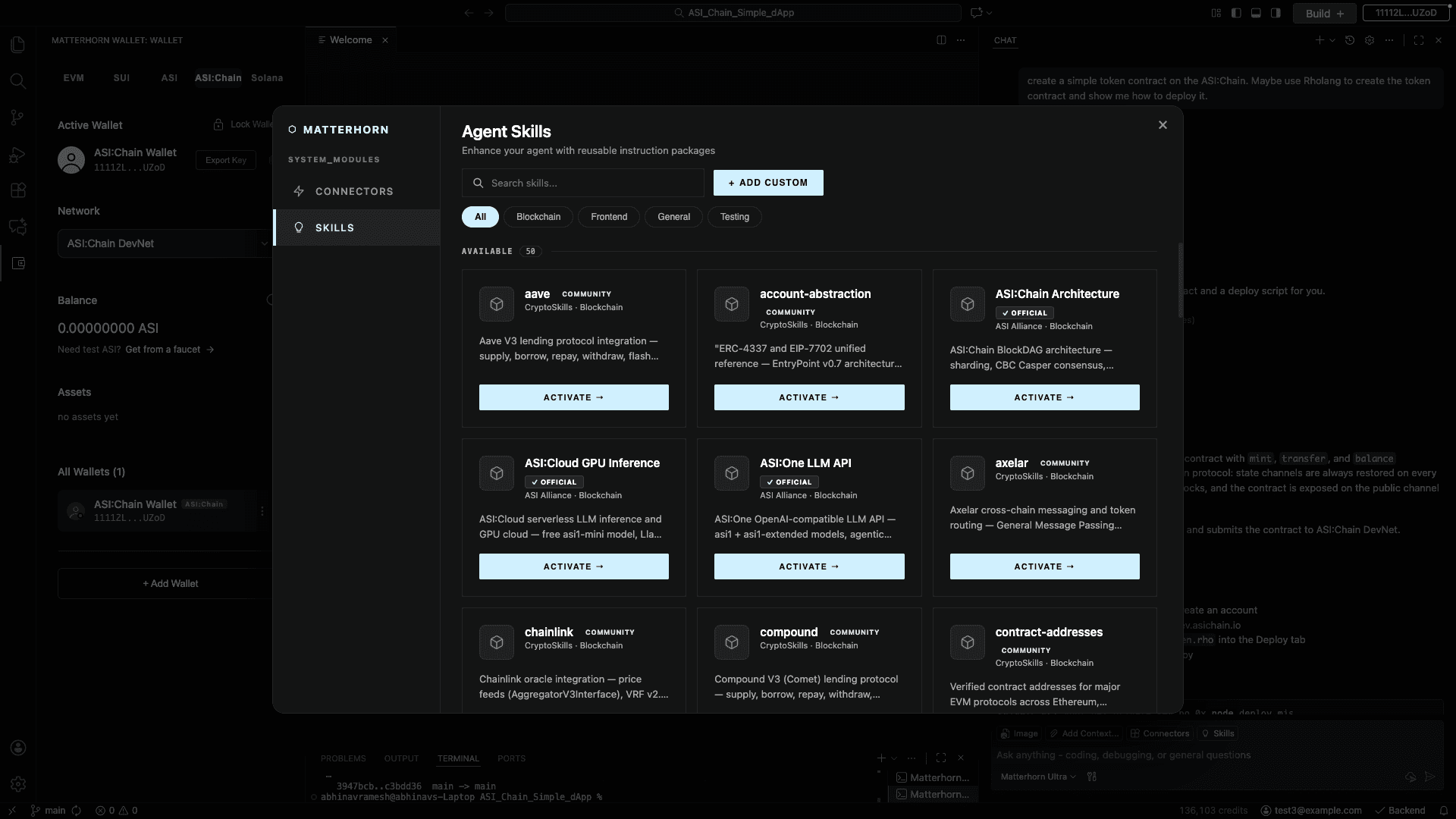This screenshot has height=819, width=1456.
Task: Toggle bottom panel layout icon
Action: coord(1256,13)
